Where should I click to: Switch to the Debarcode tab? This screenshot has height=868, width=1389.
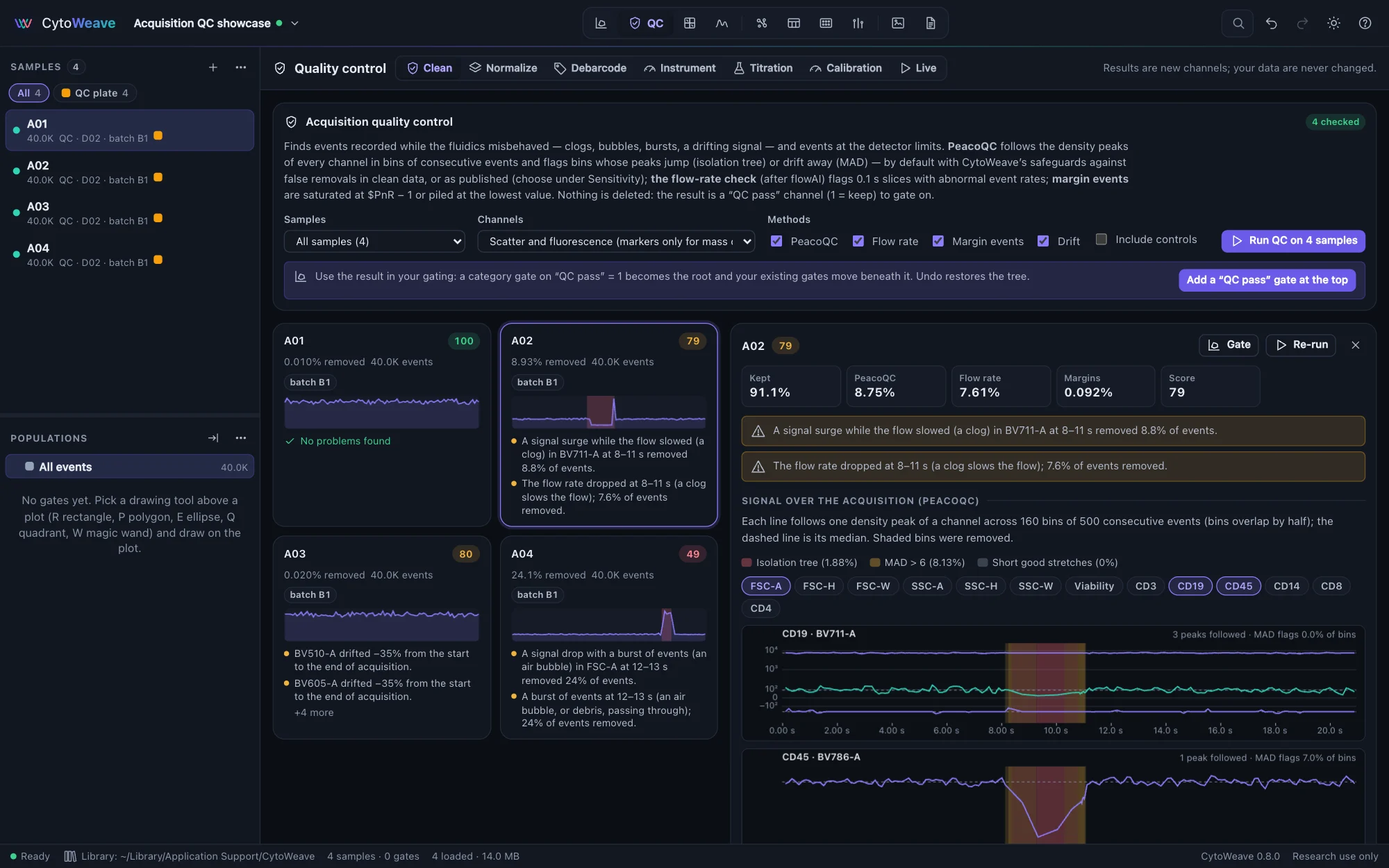(590, 68)
